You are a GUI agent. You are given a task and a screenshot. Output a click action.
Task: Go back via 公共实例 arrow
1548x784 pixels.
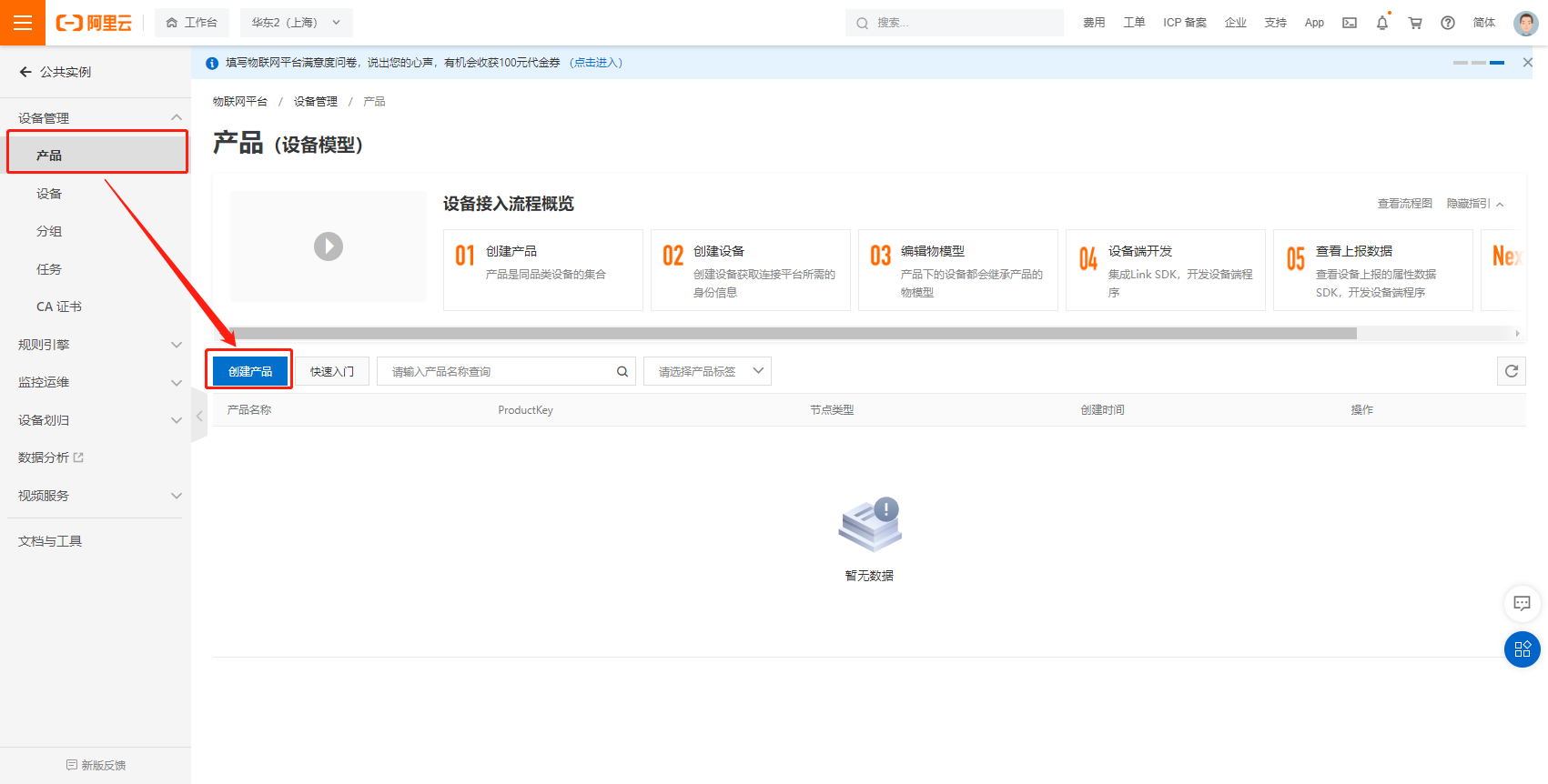point(25,72)
